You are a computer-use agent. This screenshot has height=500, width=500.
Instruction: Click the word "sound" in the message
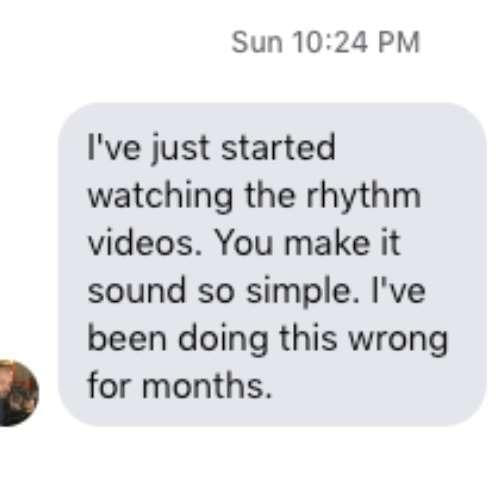point(137,290)
